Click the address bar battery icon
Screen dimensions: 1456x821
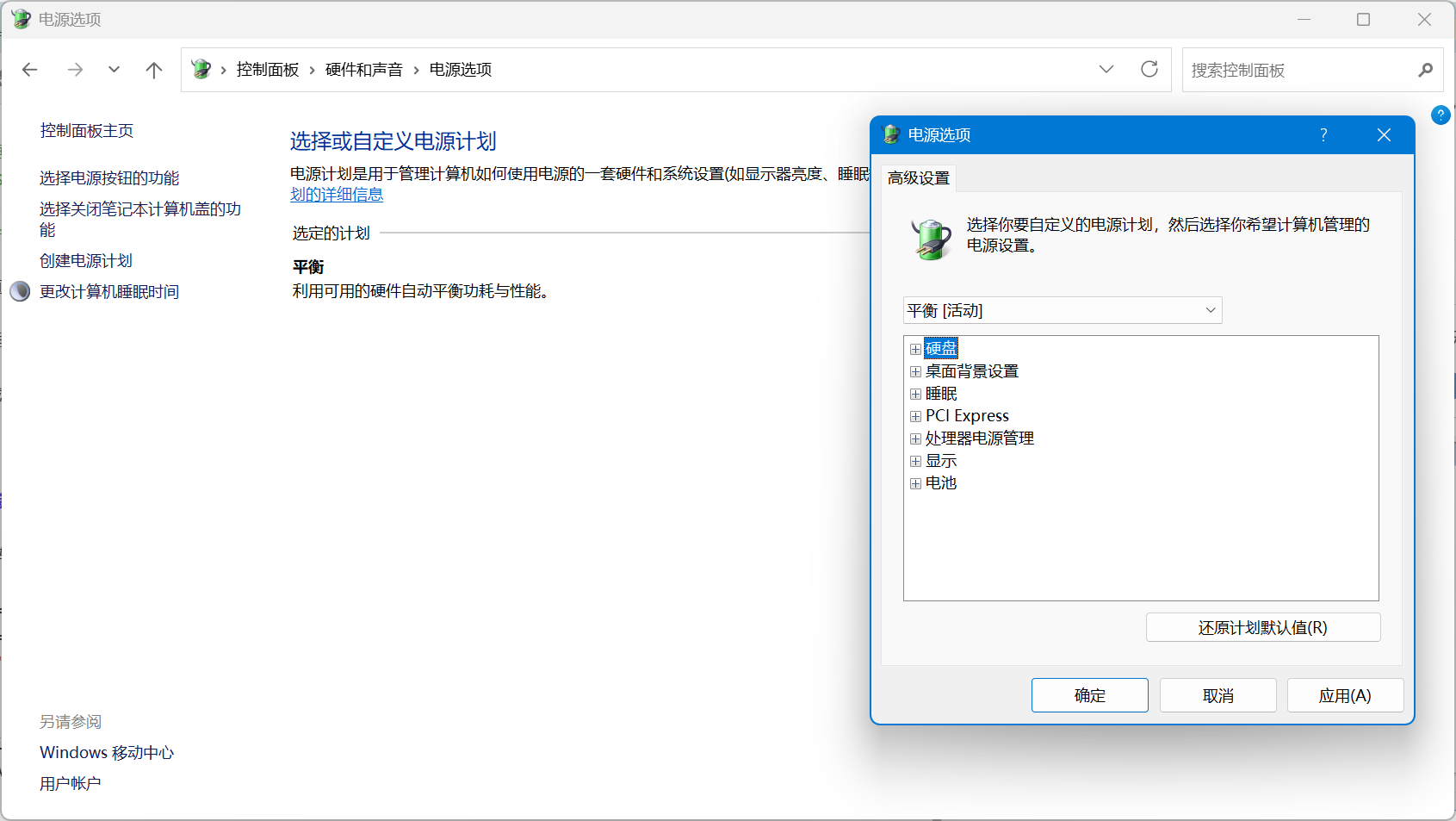(201, 69)
